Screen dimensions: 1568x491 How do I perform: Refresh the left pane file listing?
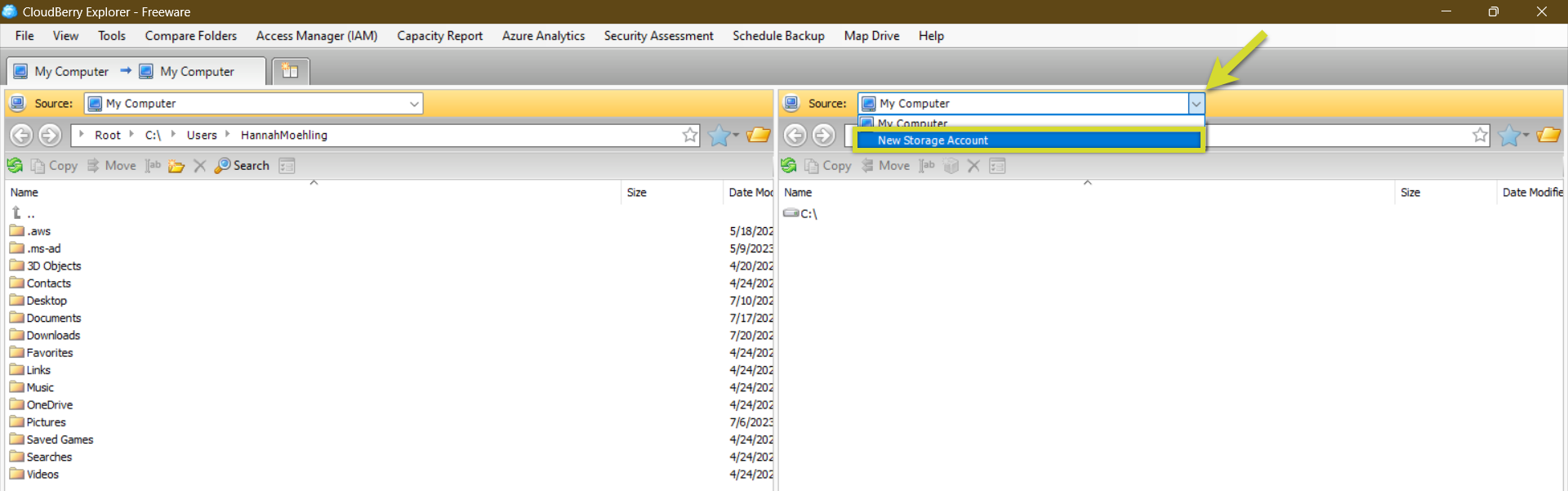(15, 165)
